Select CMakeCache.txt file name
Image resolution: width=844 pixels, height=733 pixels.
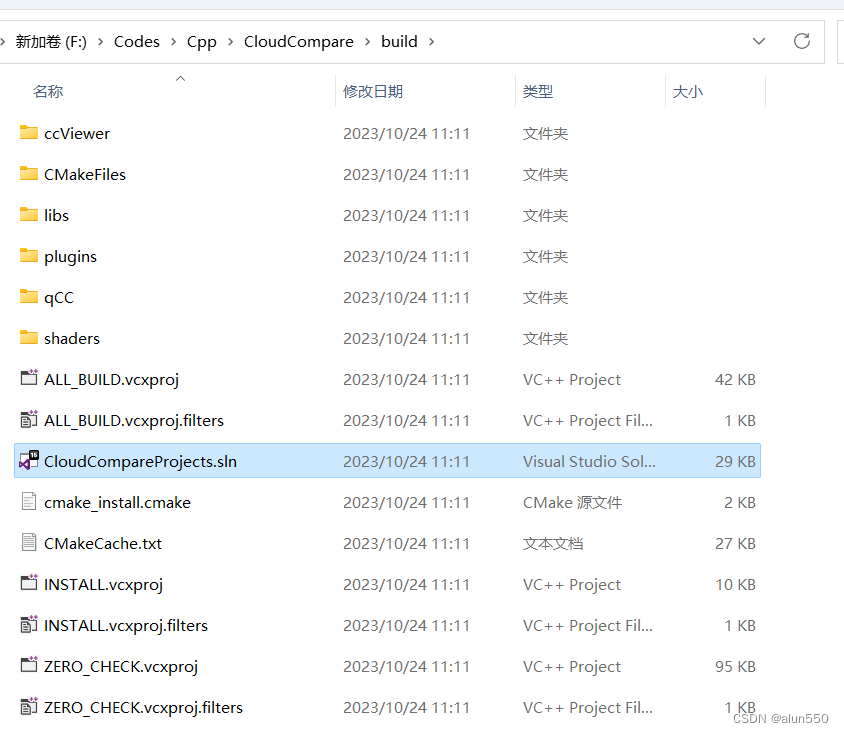coord(103,543)
